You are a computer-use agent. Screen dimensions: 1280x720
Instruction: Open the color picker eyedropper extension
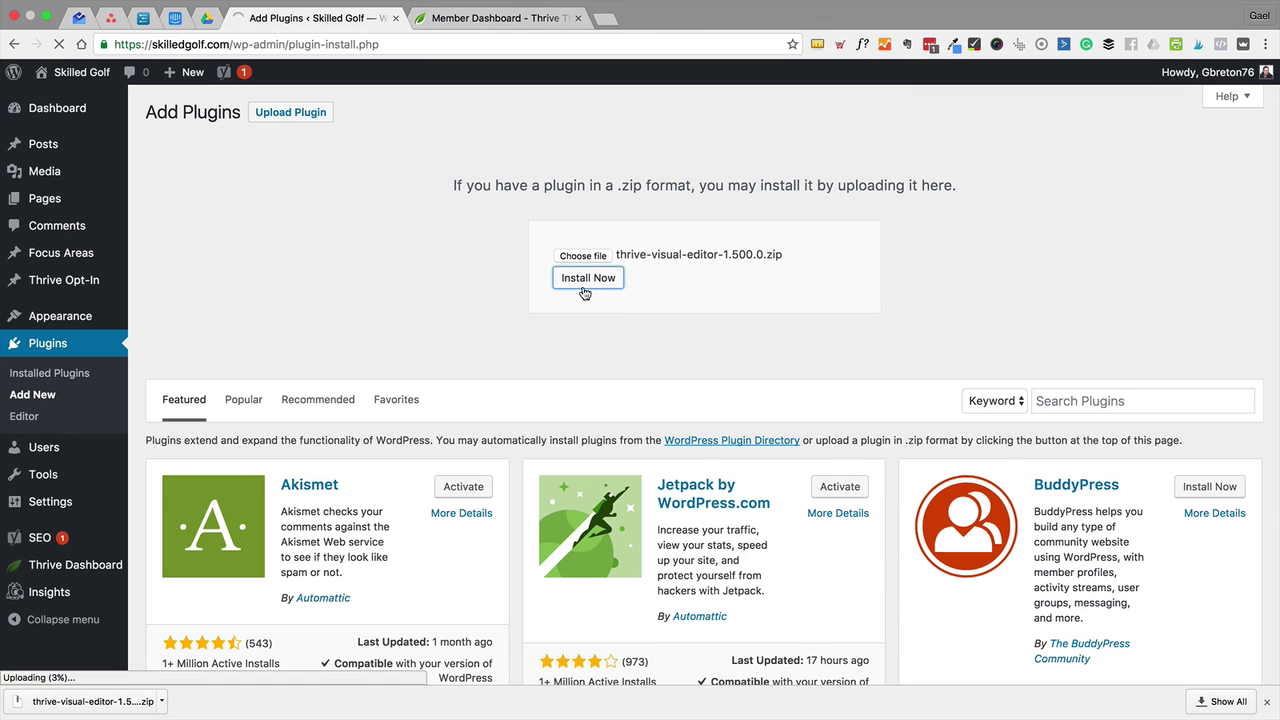(x=953, y=44)
